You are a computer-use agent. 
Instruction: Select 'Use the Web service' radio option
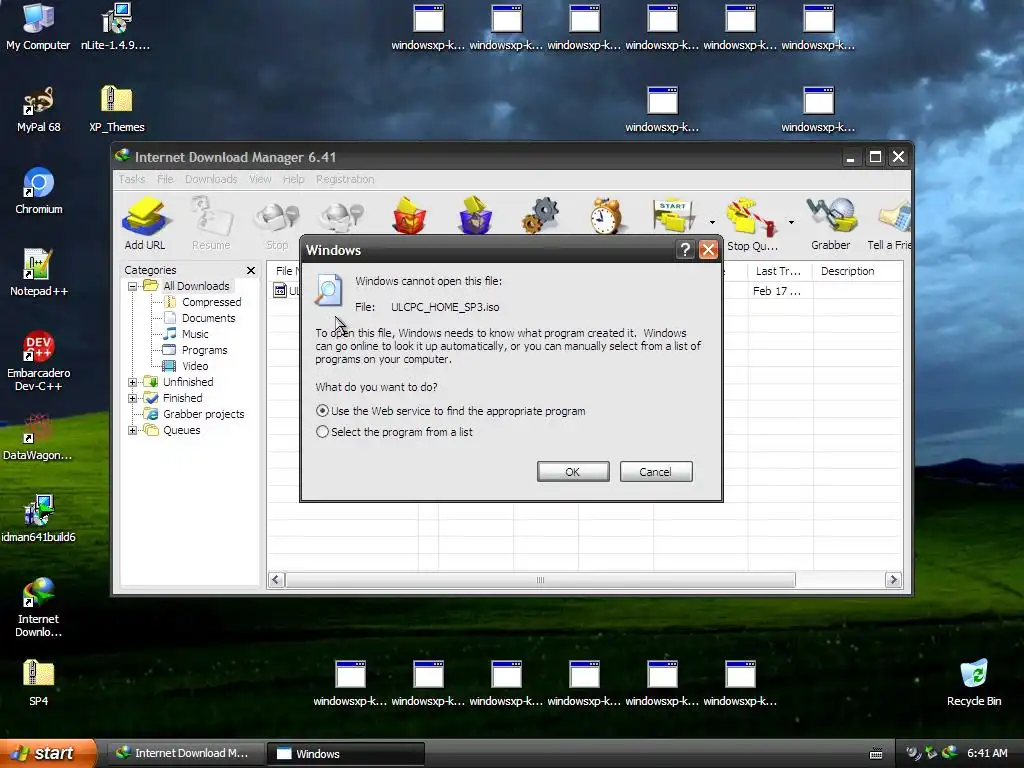pos(322,411)
